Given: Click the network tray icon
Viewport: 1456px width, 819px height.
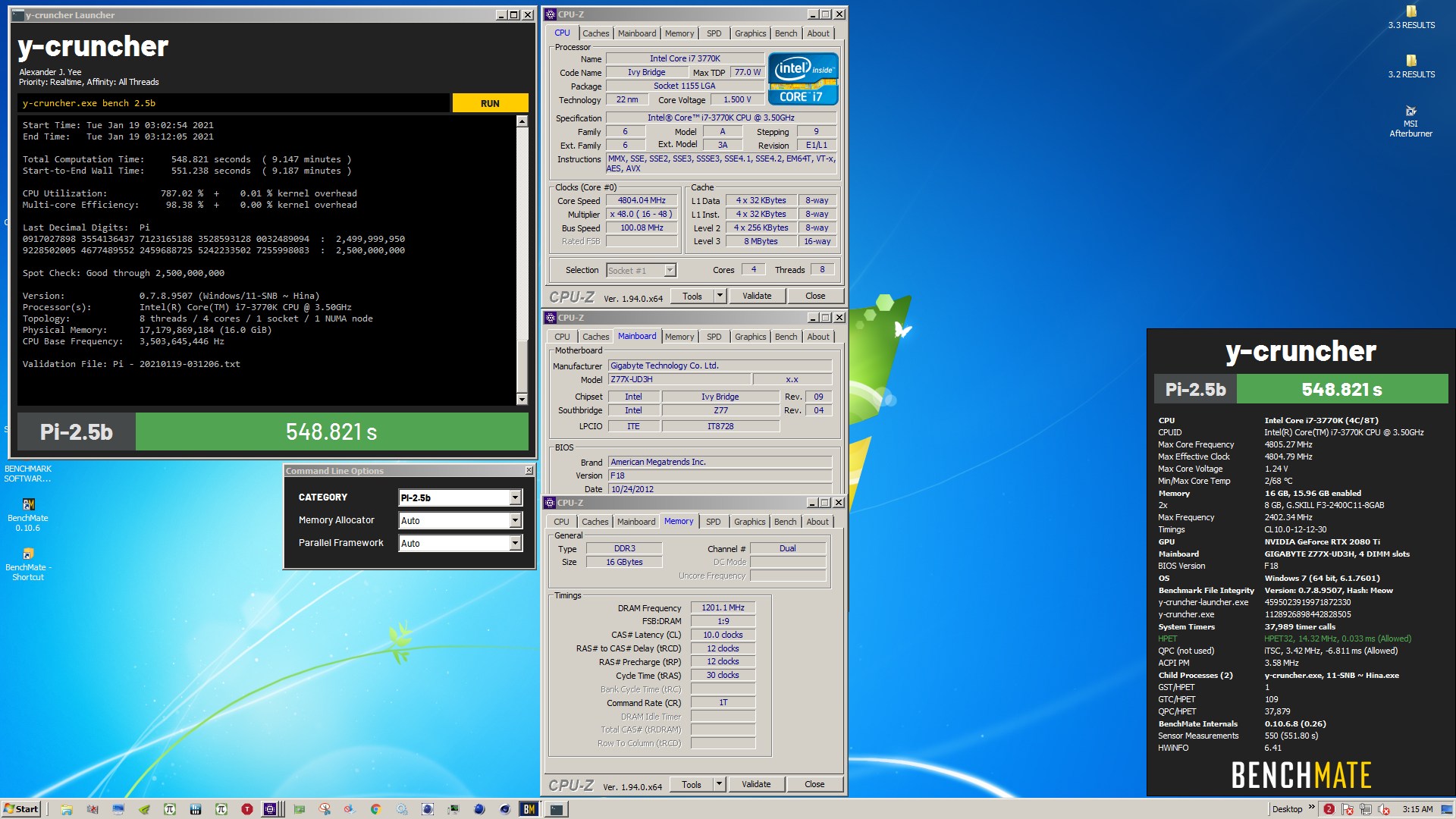Looking at the screenshot, I should [1366, 809].
